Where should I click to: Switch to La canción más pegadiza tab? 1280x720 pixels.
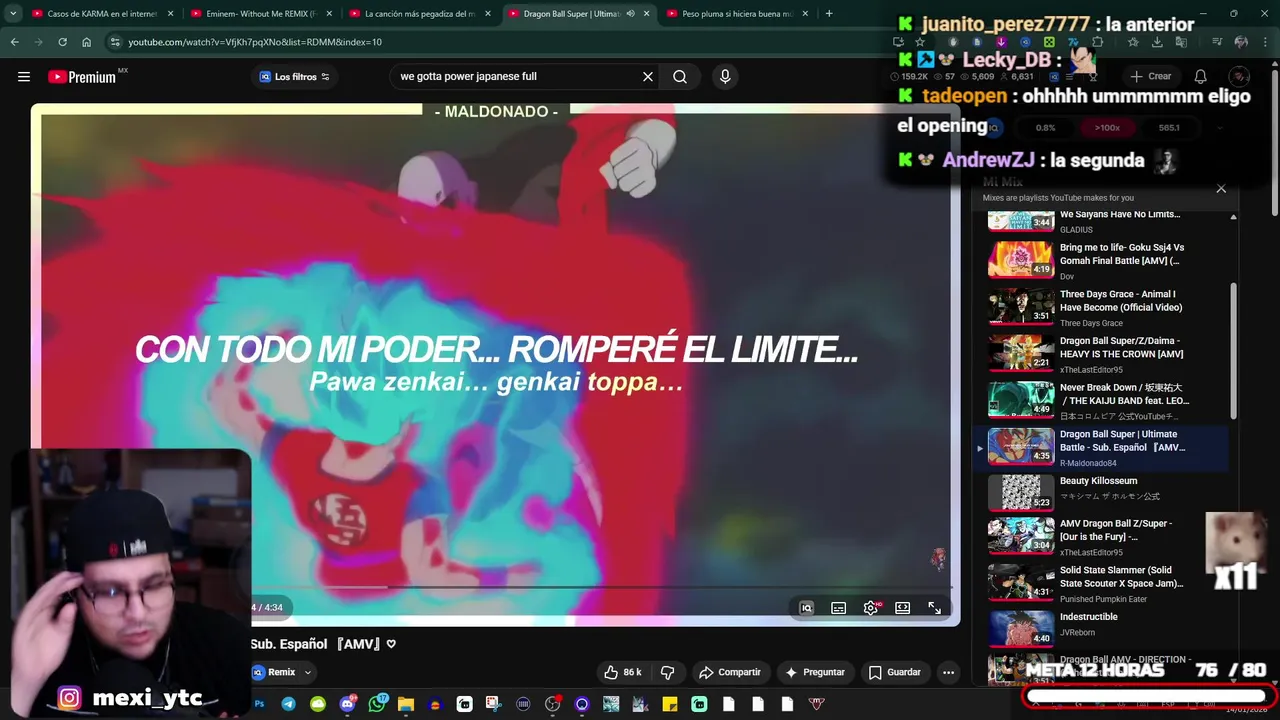418,14
